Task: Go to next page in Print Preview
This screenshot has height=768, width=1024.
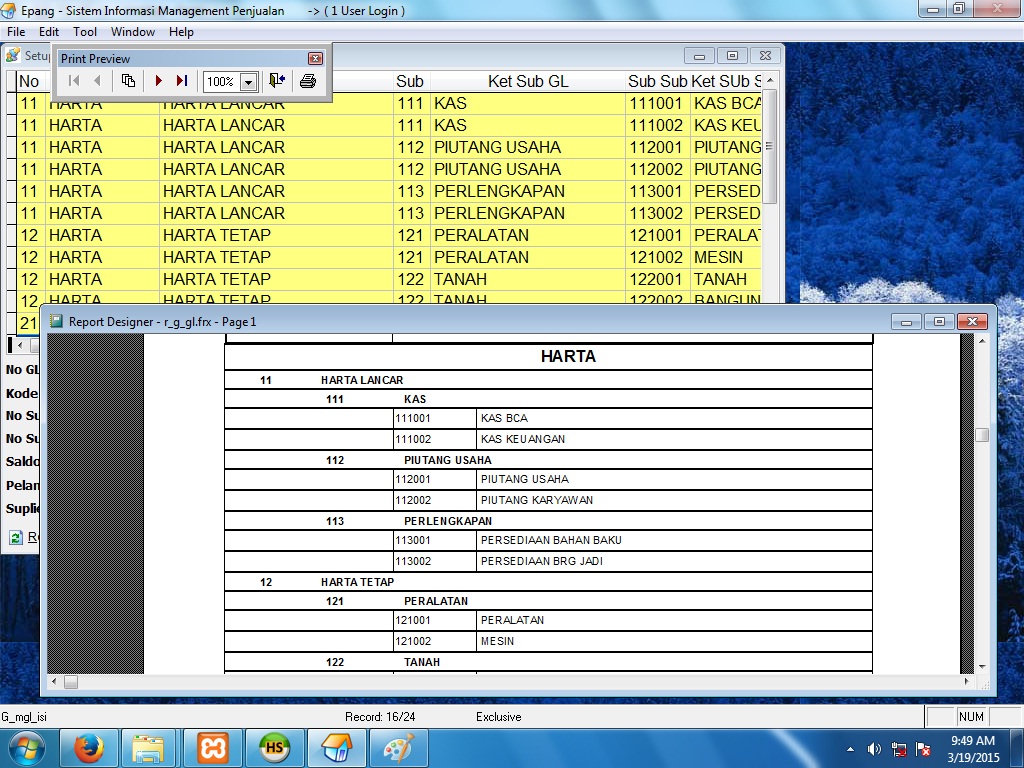Action: tap(158, 81)
